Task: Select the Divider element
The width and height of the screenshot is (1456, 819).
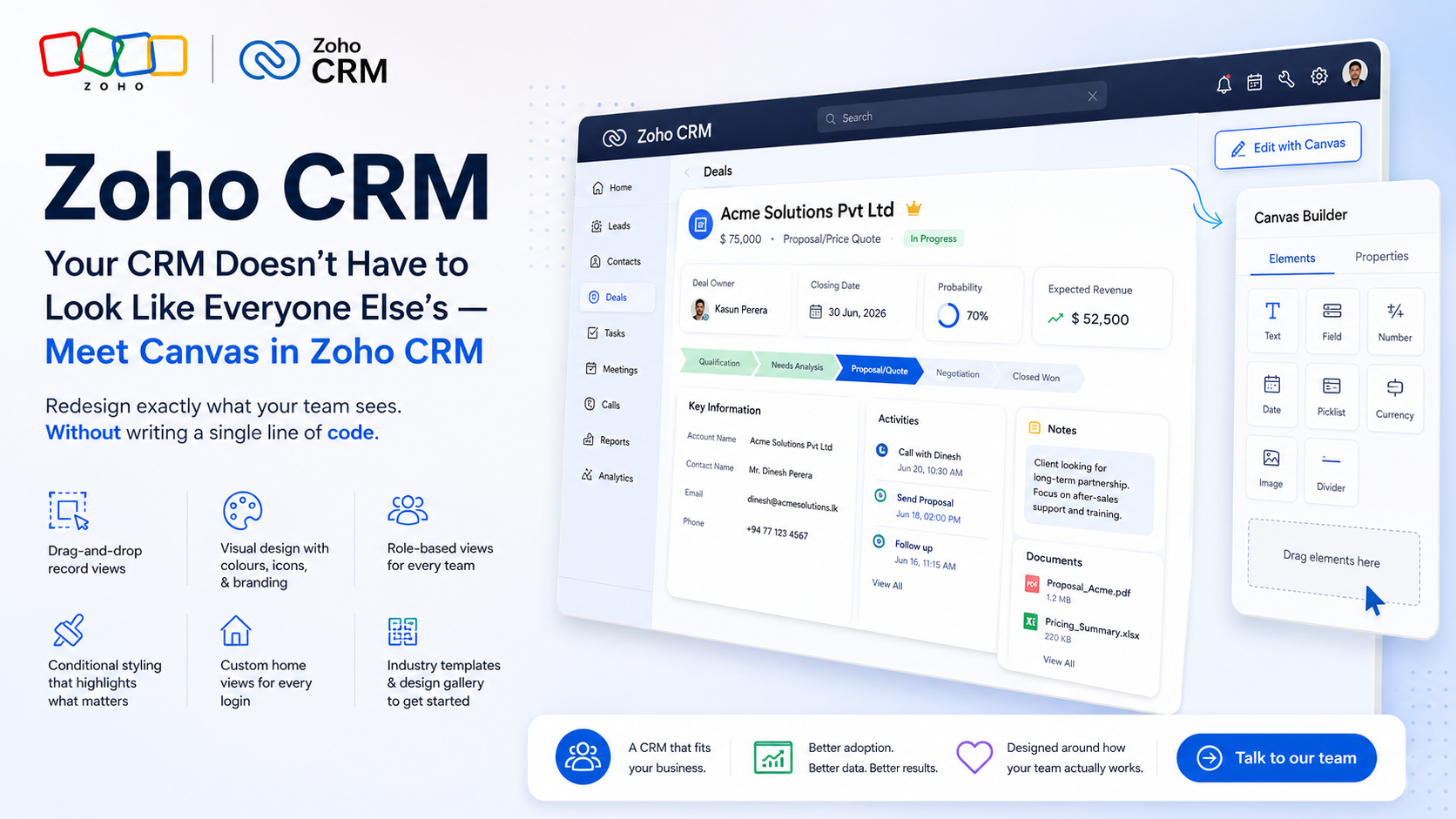Action: click(x=1331, y=471)
